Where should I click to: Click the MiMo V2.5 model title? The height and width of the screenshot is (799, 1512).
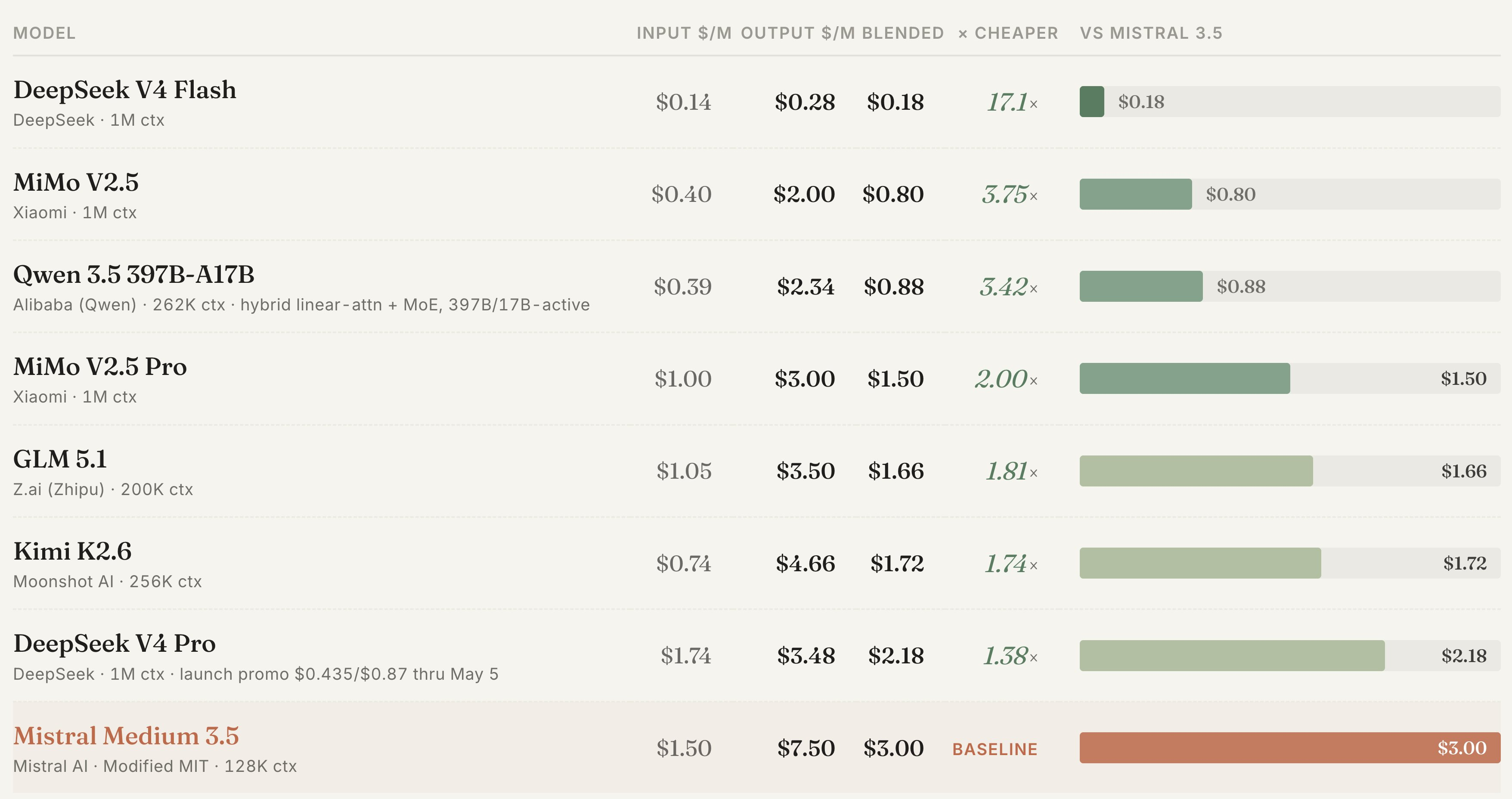[x=76, y=182]
